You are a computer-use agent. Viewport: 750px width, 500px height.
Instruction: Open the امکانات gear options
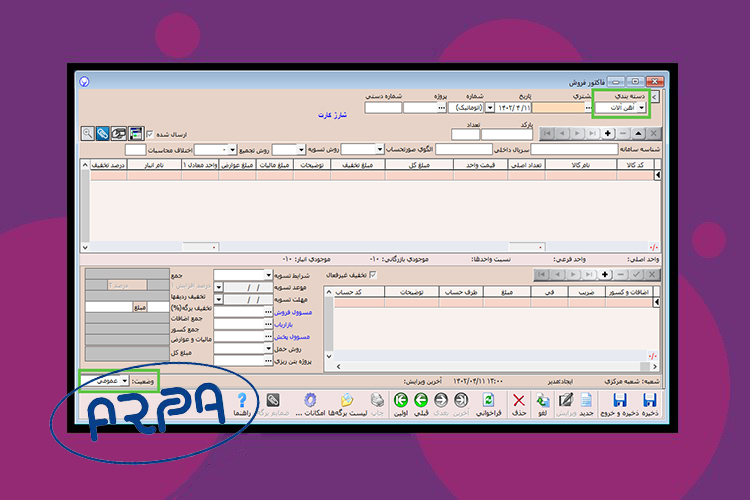click(310, 400)
